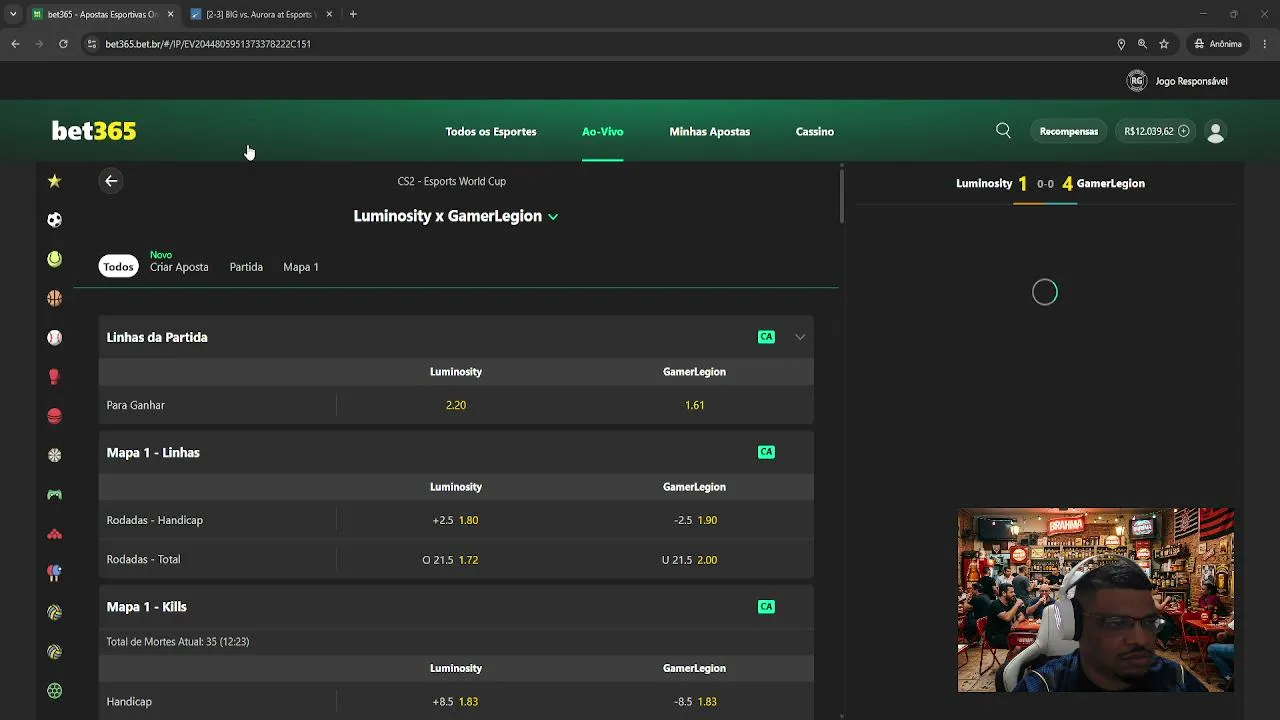Close the BIG vs. Aurora browser tab
Screen dimensions: 1280x720
tap(329, 14)
